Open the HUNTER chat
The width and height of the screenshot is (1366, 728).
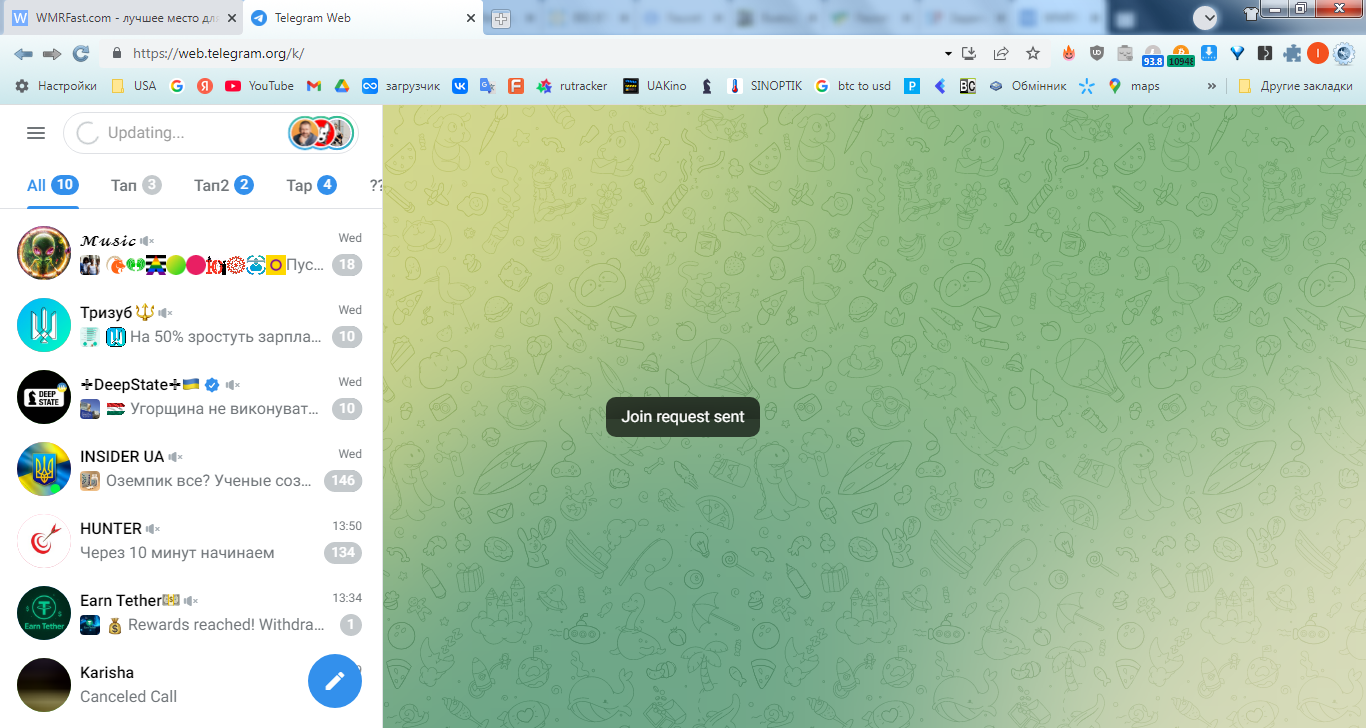pos(191,541)
